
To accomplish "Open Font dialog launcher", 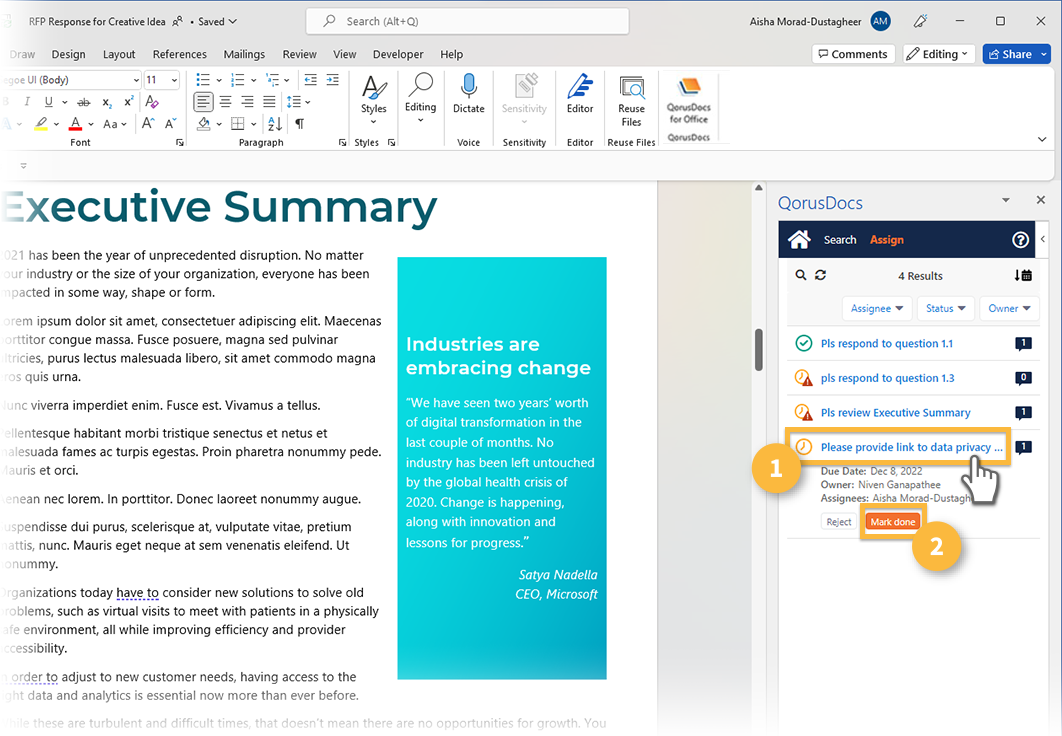I will (x=179, y=143).
